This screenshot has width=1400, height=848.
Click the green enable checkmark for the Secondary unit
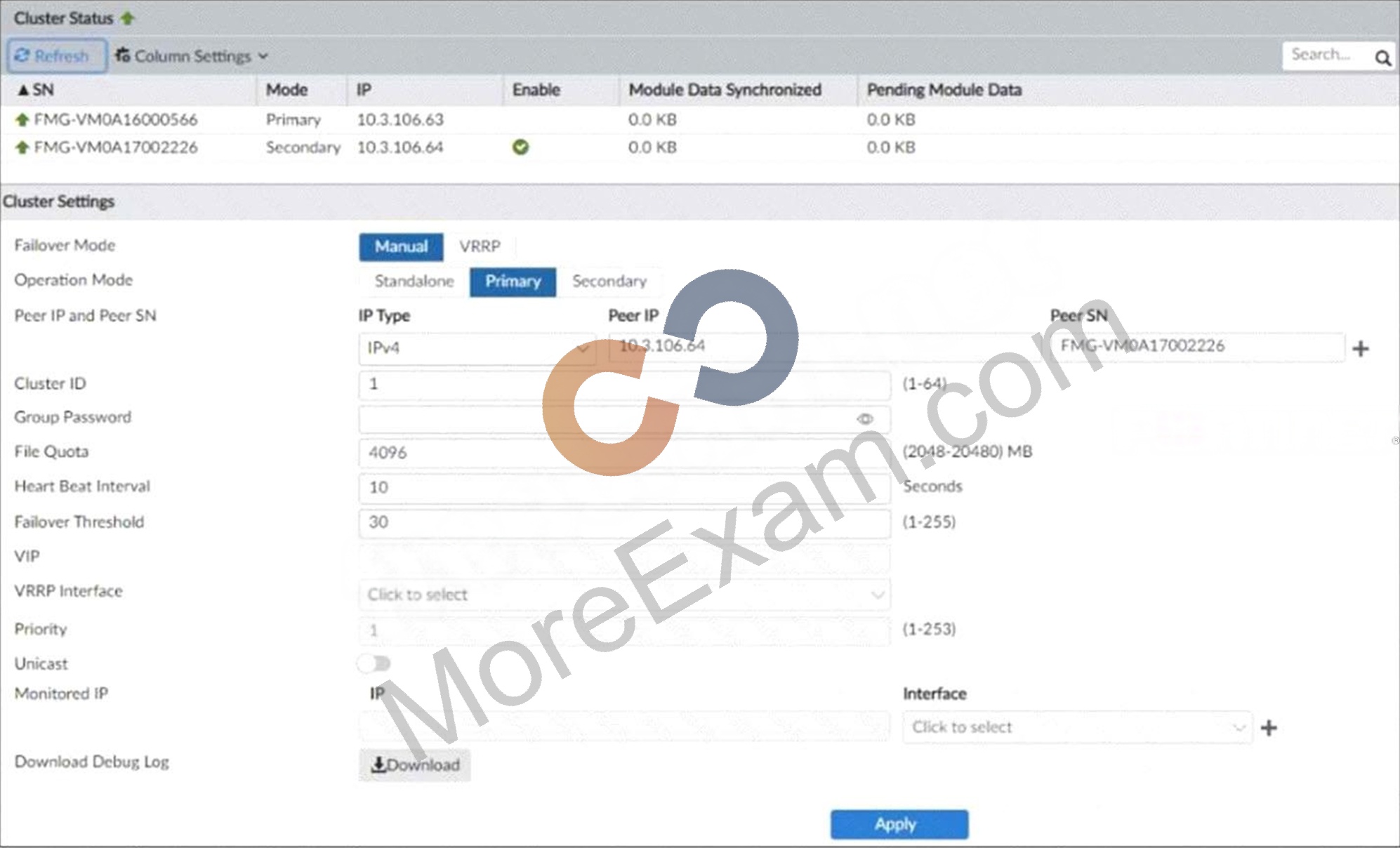point(520,147)
